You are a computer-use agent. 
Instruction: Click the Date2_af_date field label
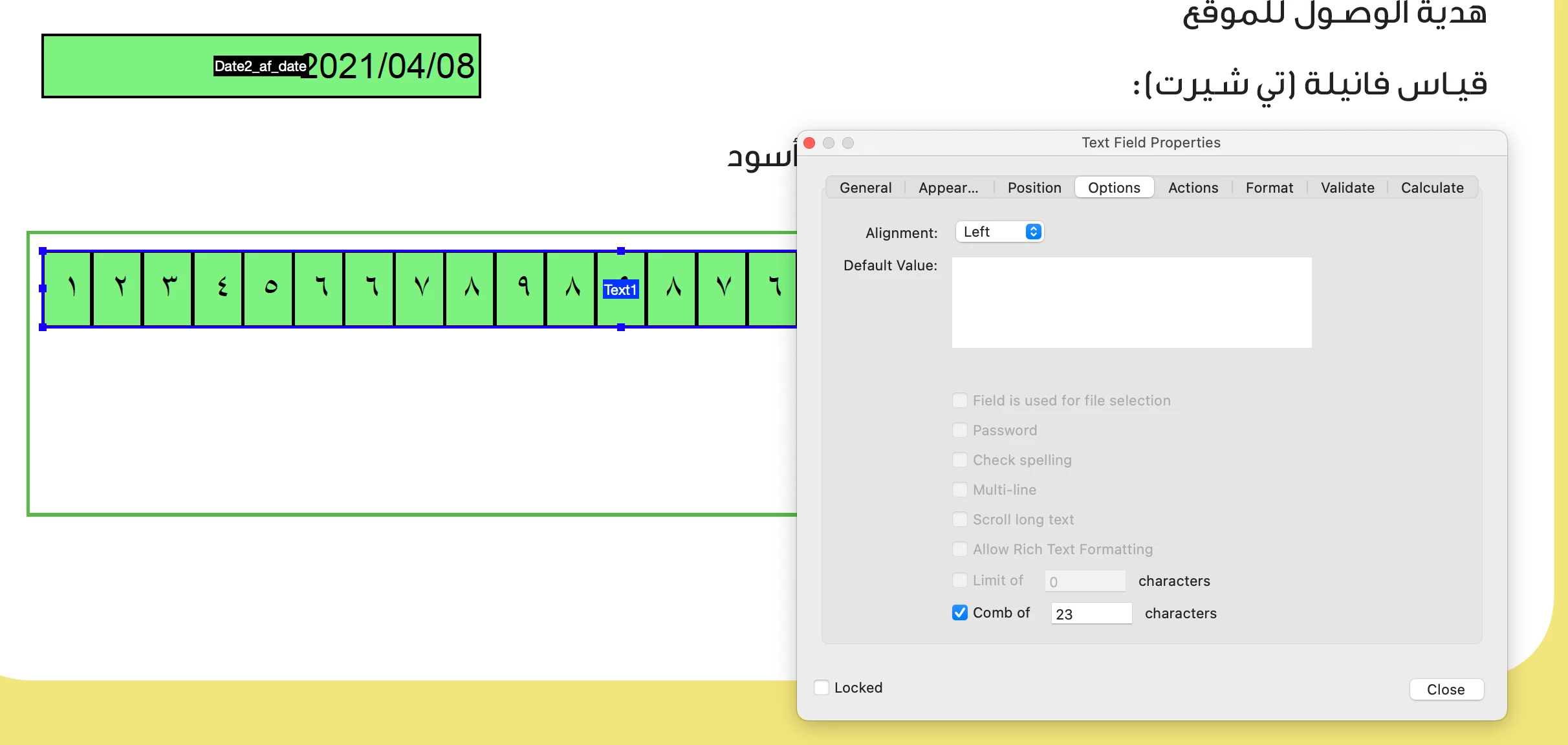pos(260,66)
